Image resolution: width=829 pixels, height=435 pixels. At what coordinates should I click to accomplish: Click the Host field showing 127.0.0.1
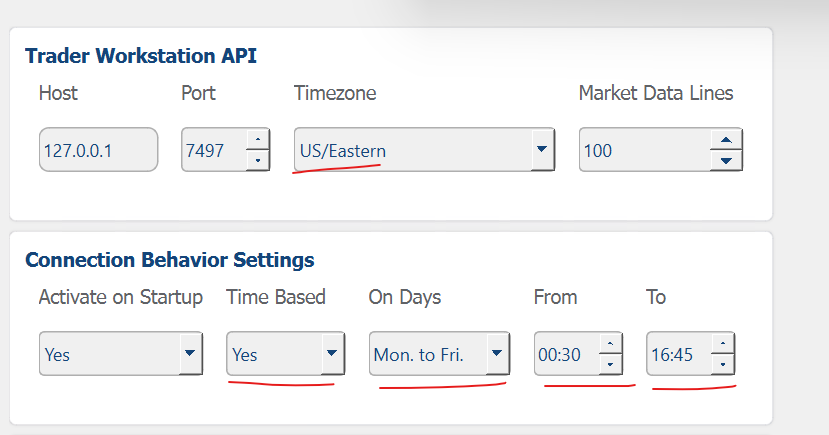click(x=98, y=150)
